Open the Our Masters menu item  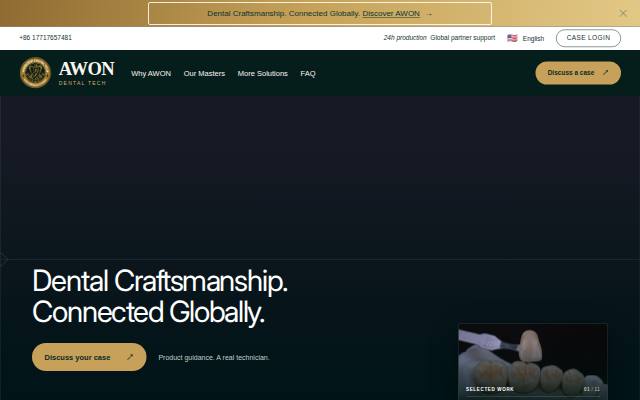[204, 73]
